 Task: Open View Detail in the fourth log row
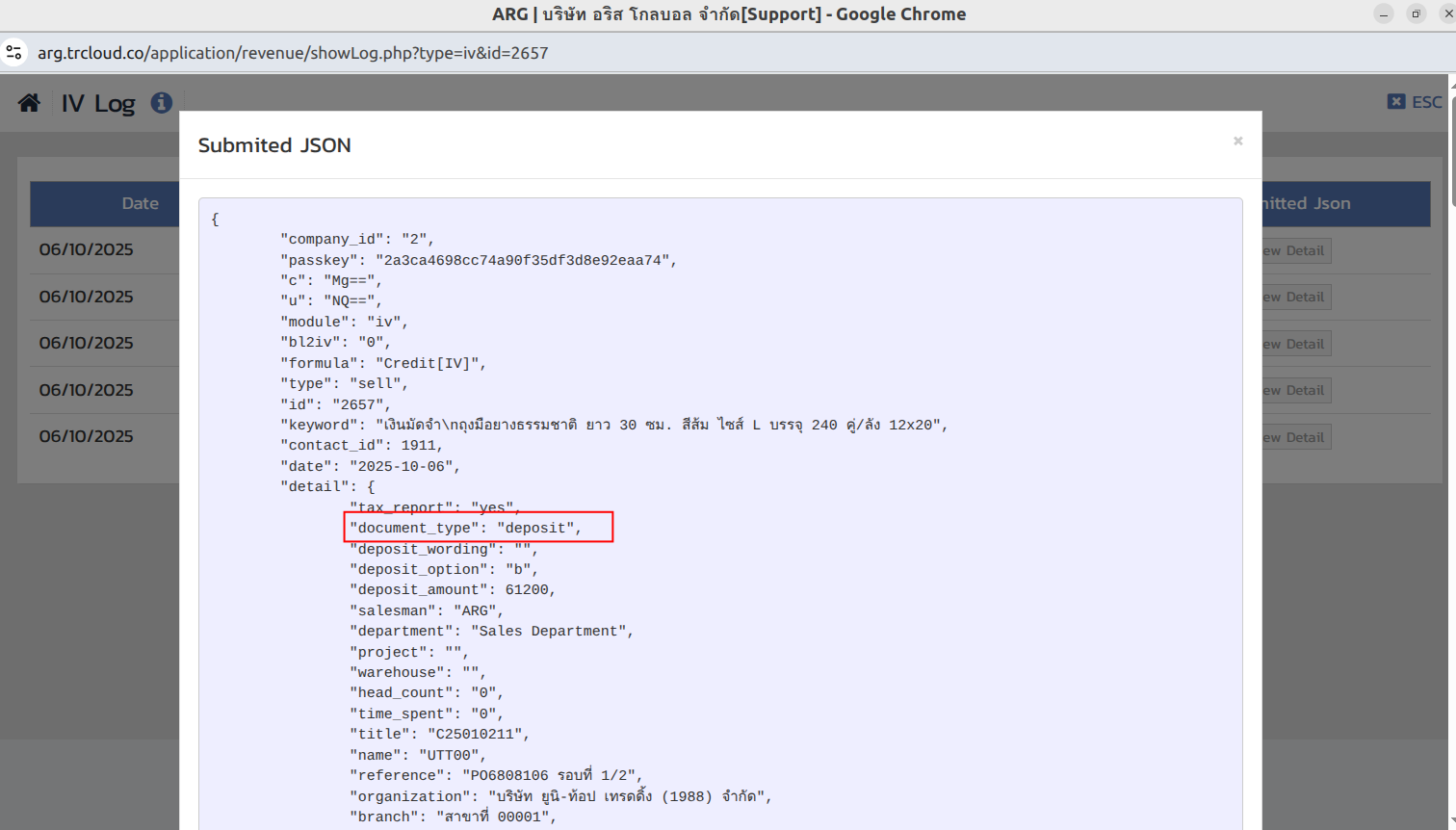[1296, 391]
